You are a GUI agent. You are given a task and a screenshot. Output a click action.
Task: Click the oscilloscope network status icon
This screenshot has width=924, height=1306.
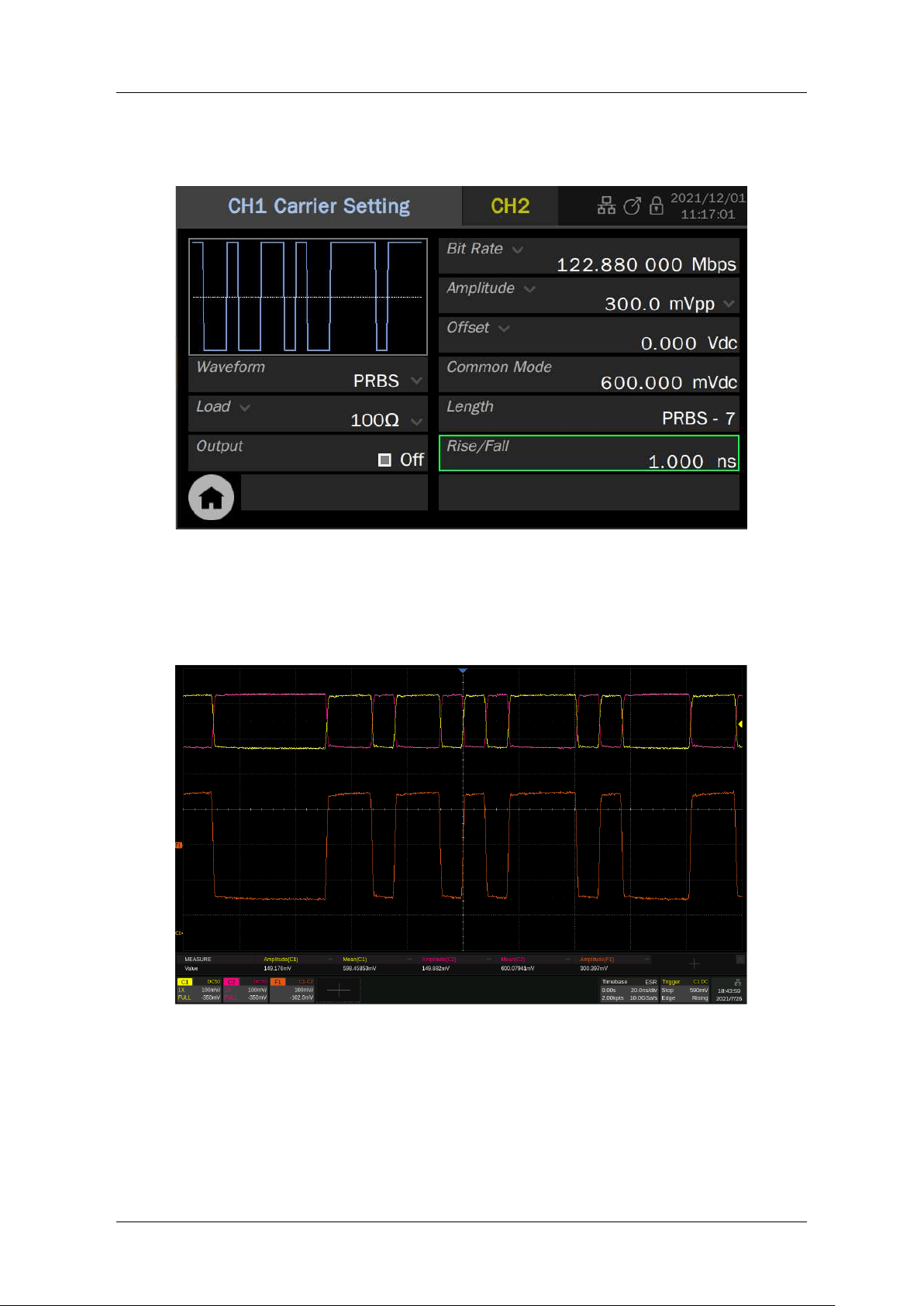[x=737, y=982]
